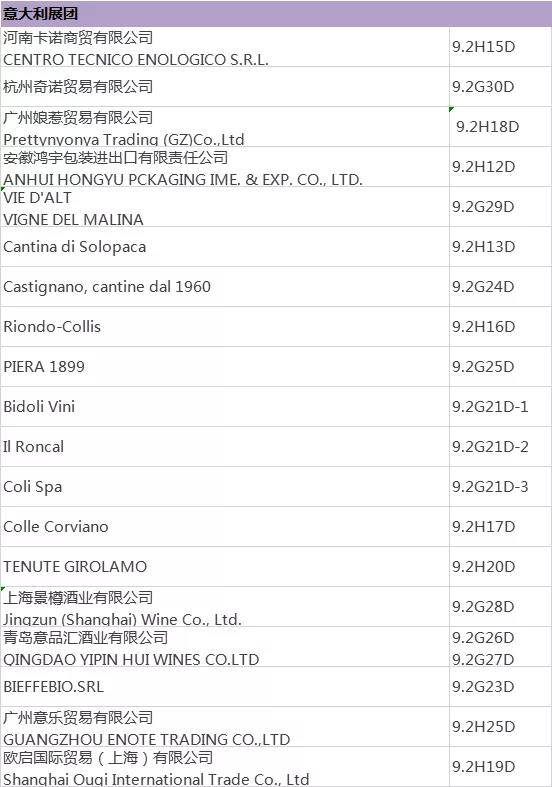Select the Coli Spa cell
This screenshot has width=552, height=787.
[225, 486]
